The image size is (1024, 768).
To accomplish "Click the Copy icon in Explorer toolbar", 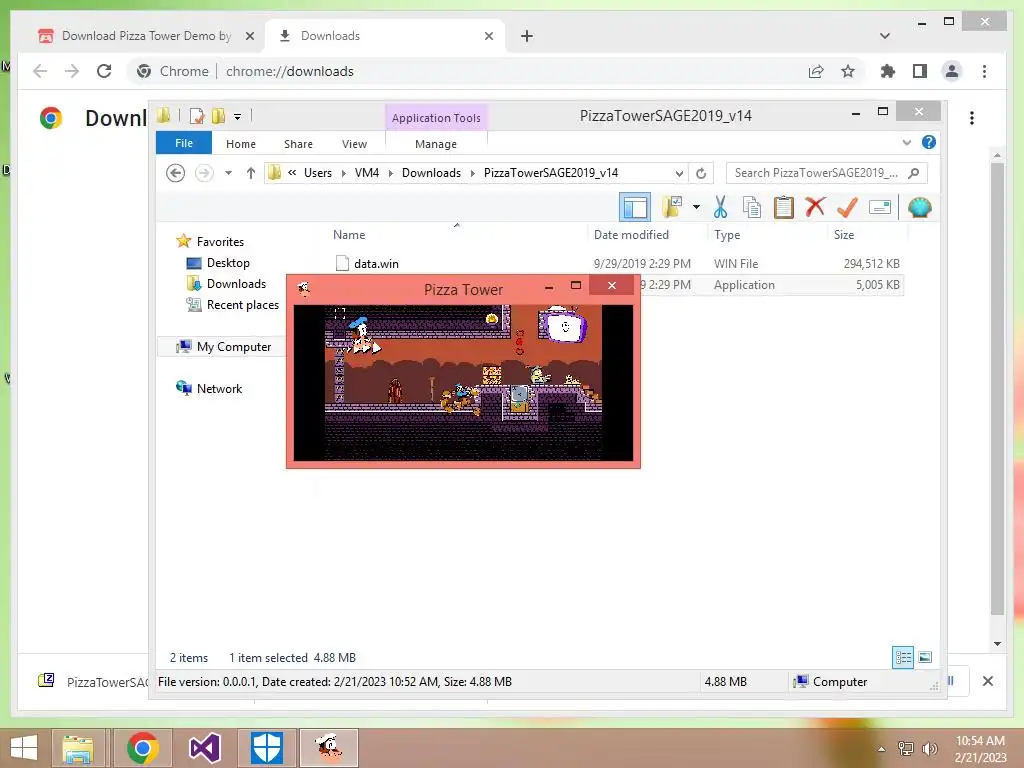I will [x=752, y=207].
